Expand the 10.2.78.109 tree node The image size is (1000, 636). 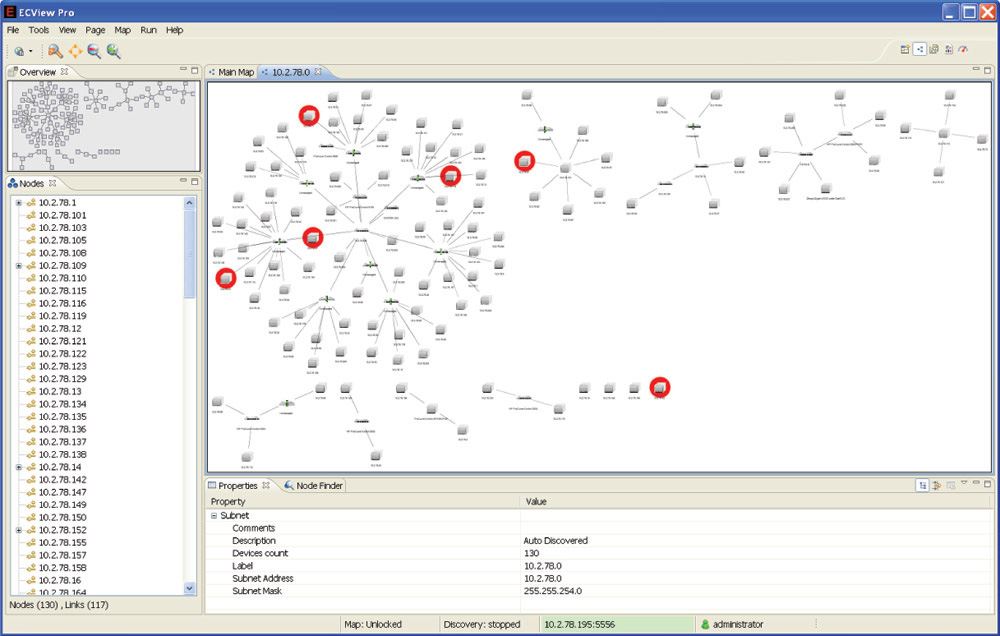[x=18, y=265]
